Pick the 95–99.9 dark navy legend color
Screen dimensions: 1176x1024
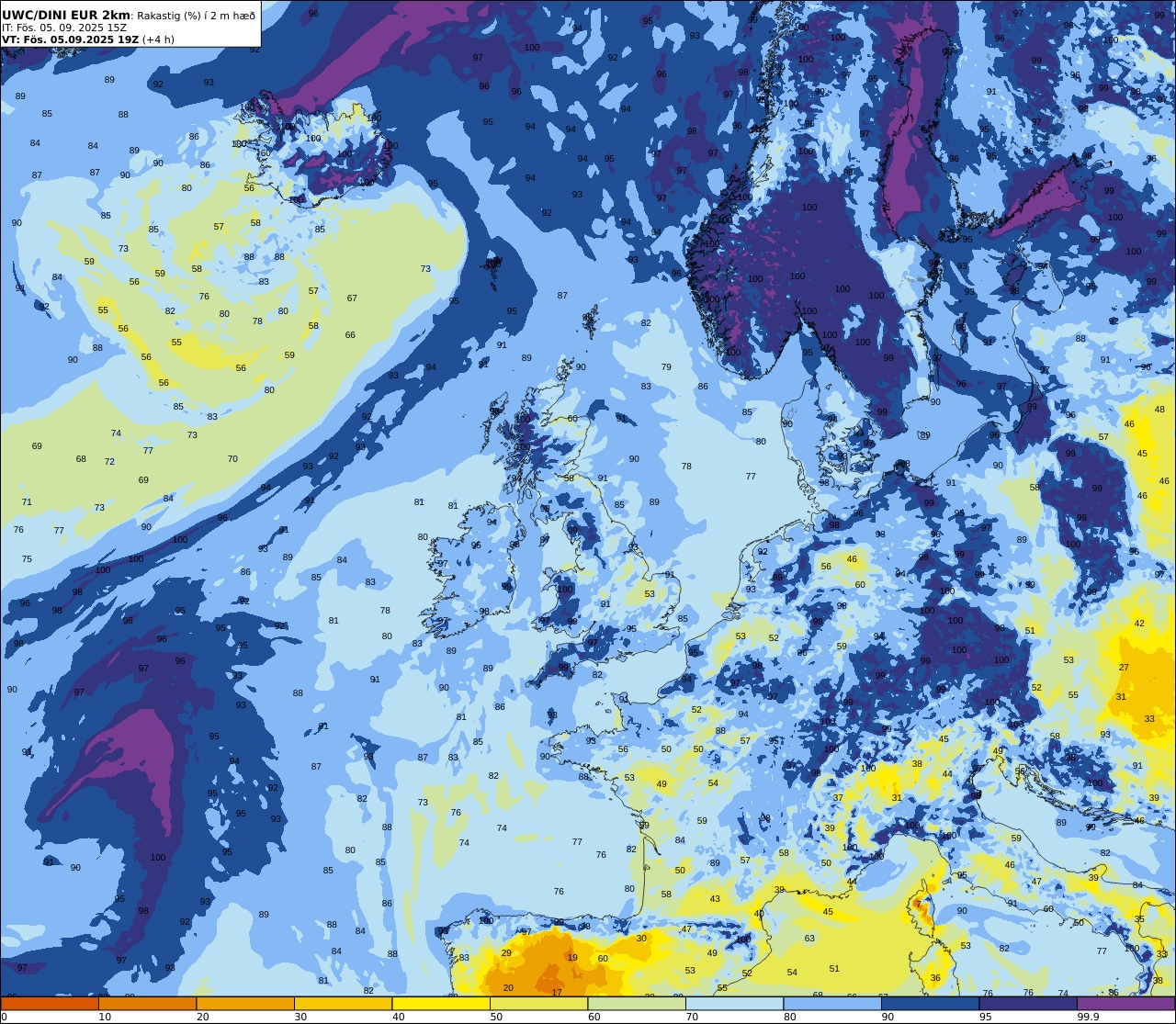(1028, 1003)
